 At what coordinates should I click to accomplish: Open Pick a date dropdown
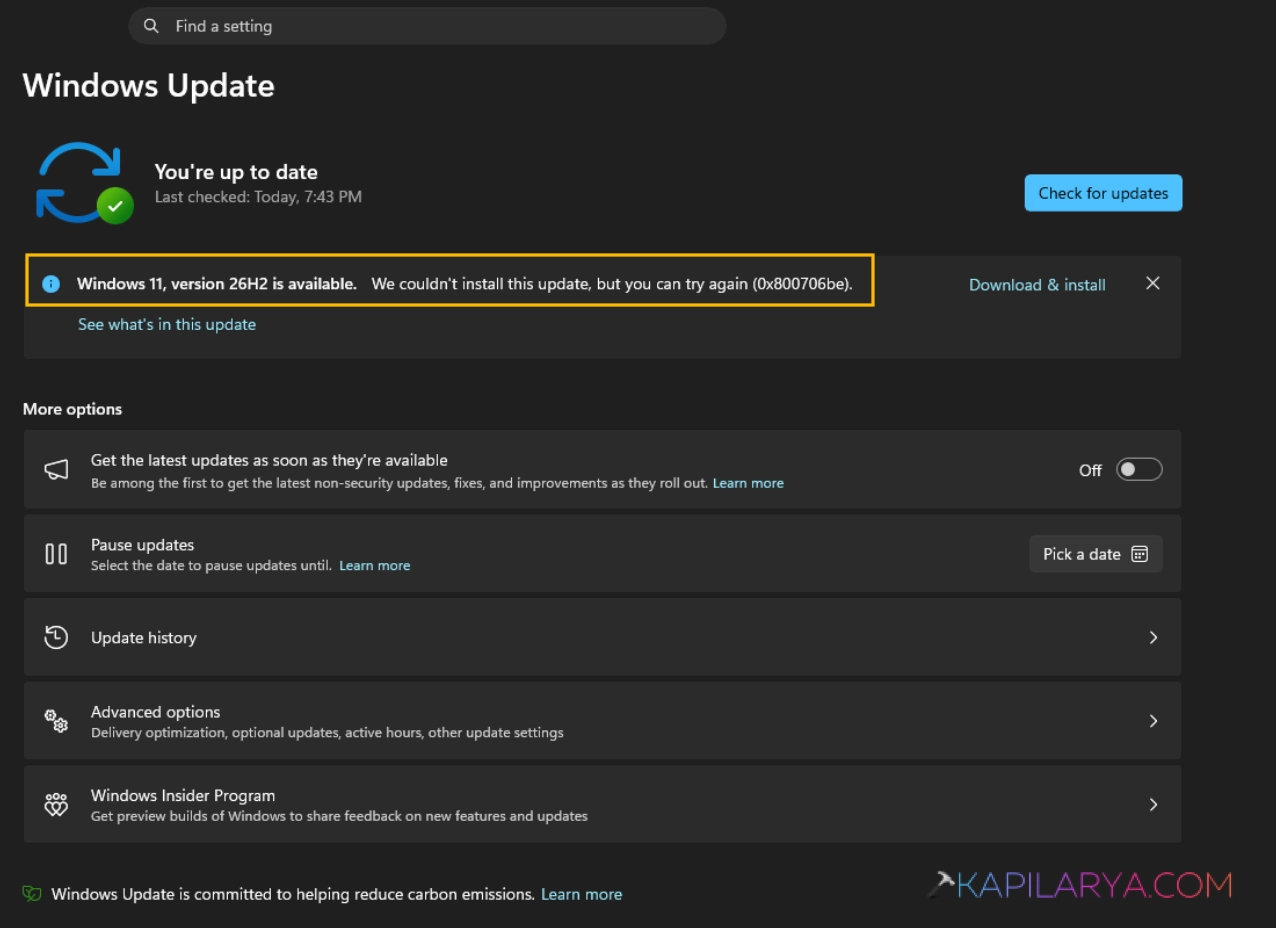(1096, 554)
